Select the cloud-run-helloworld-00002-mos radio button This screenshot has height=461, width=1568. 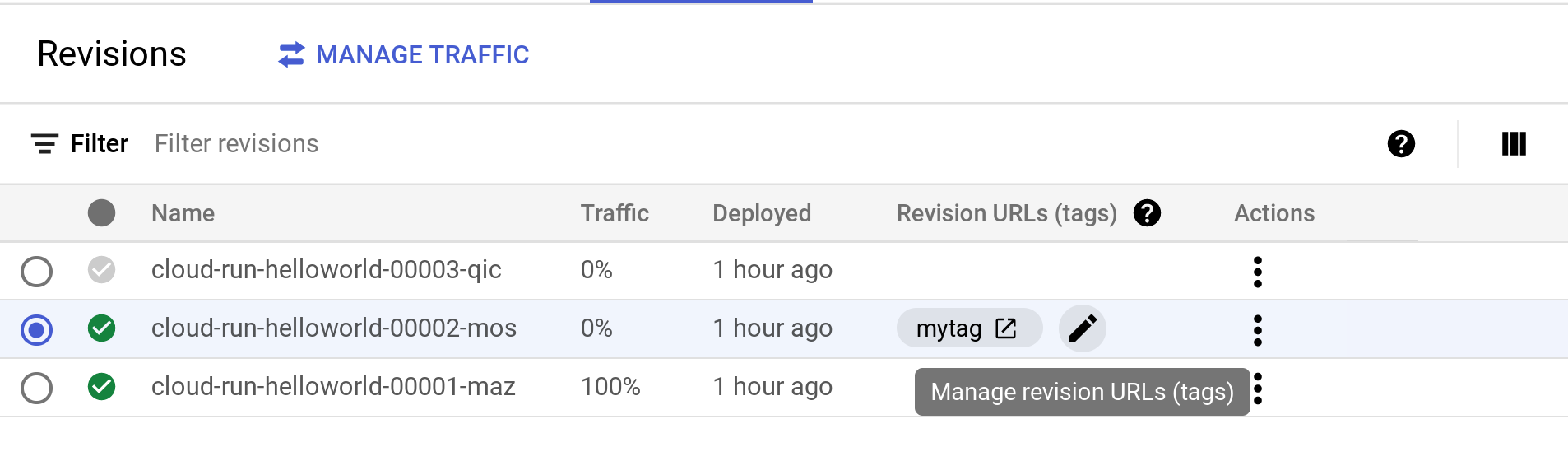pyautogui.click(x=37, y=329)
